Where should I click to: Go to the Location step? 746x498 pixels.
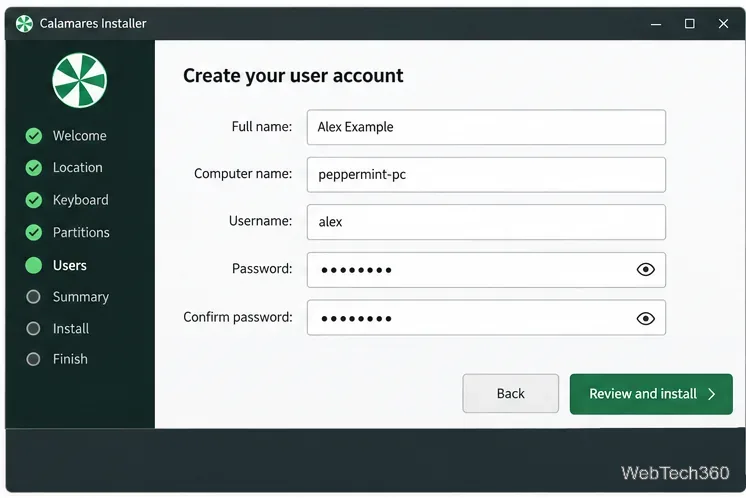[x=78, y=168]
